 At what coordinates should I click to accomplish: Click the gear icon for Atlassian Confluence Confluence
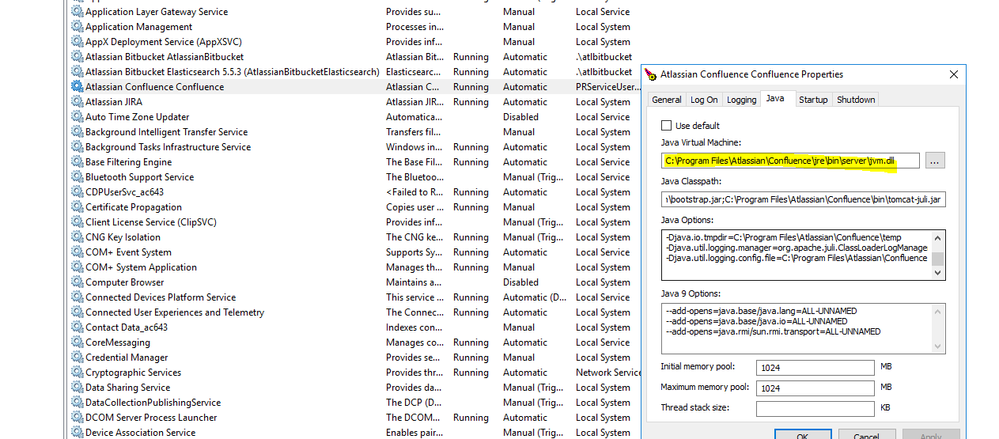point(77,87)
